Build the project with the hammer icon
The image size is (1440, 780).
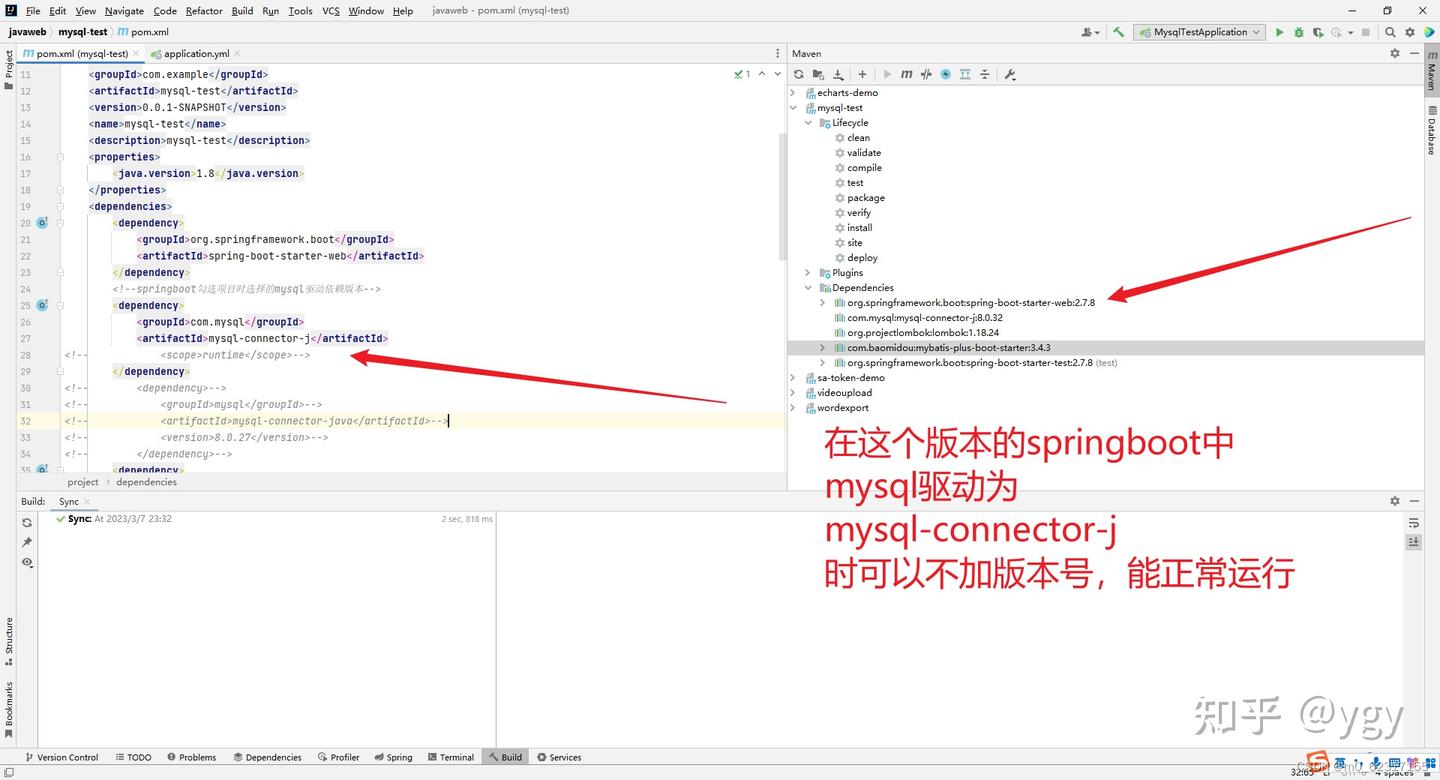pyautogui.click(x=1118, y=31)
